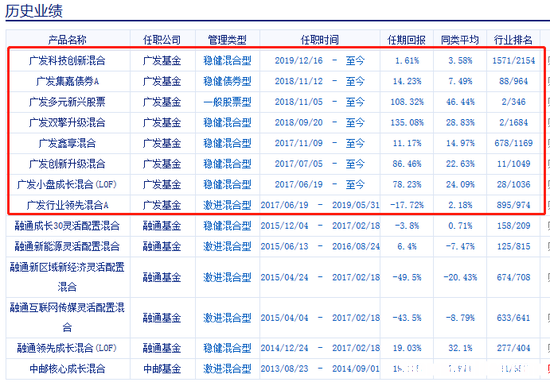Open the 广发创新升级混合 fund link
This screenshot has height=386, width=550.
tap(67, 164)
